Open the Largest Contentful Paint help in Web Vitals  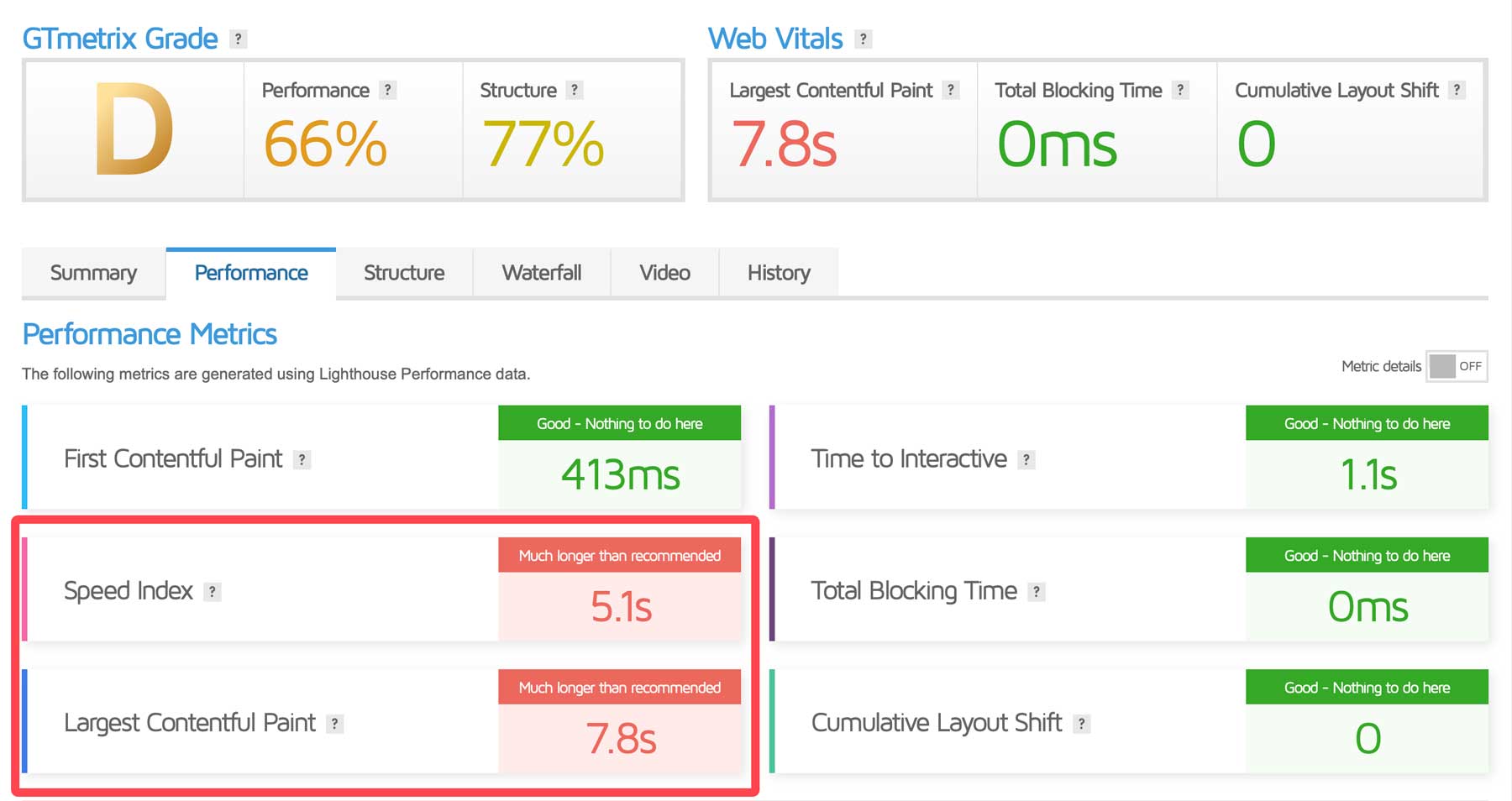point(951,90)
